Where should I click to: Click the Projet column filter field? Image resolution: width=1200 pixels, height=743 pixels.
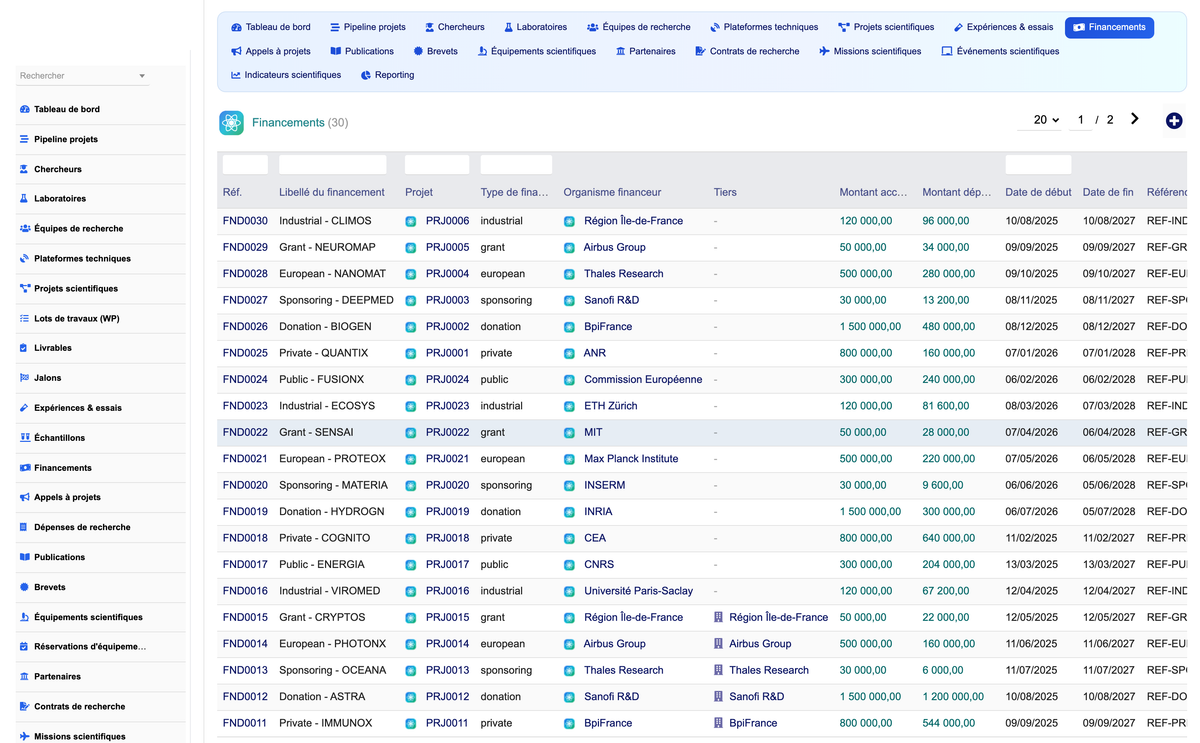click(437, 165)
